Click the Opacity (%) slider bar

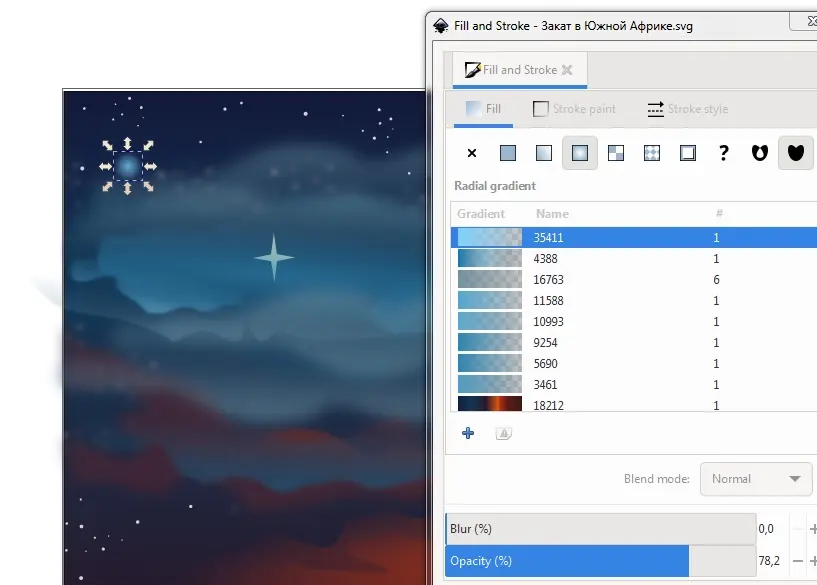coord(601,561)
